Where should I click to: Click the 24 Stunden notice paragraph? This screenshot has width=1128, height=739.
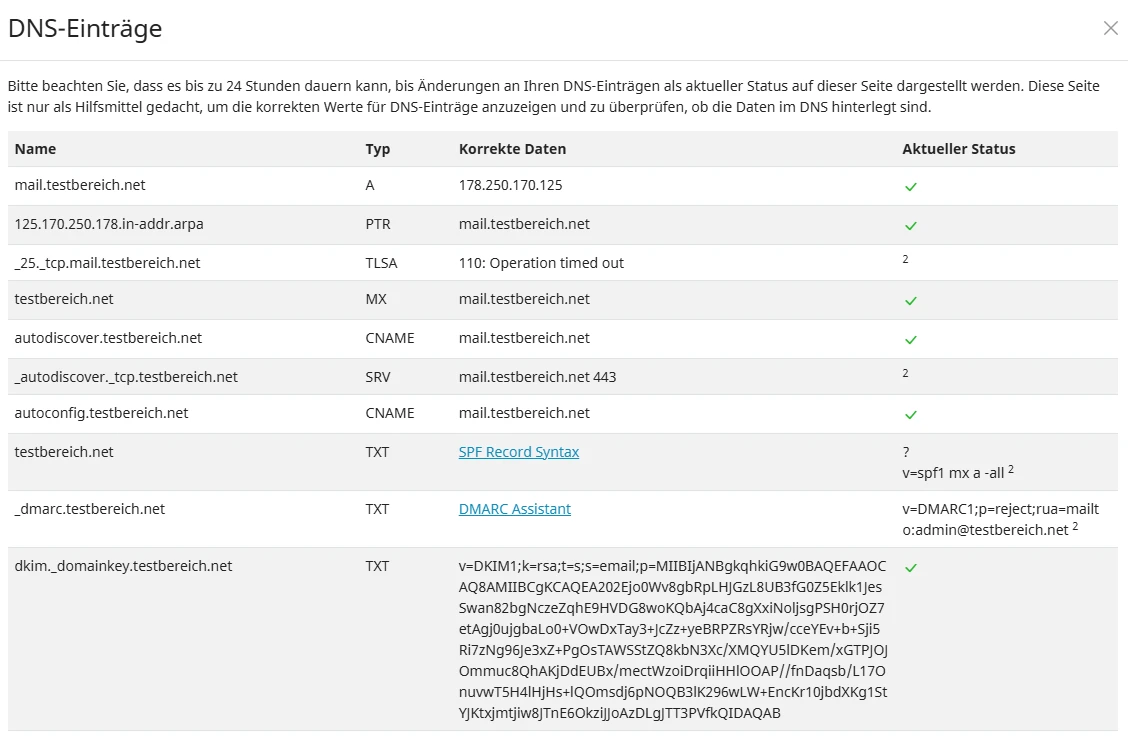coord(553,96)
